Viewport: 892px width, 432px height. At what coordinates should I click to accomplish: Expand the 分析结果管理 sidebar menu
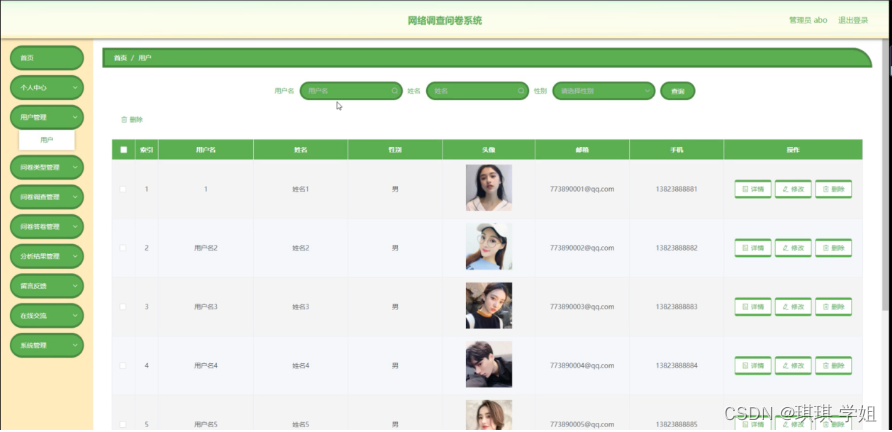[47, 256]
